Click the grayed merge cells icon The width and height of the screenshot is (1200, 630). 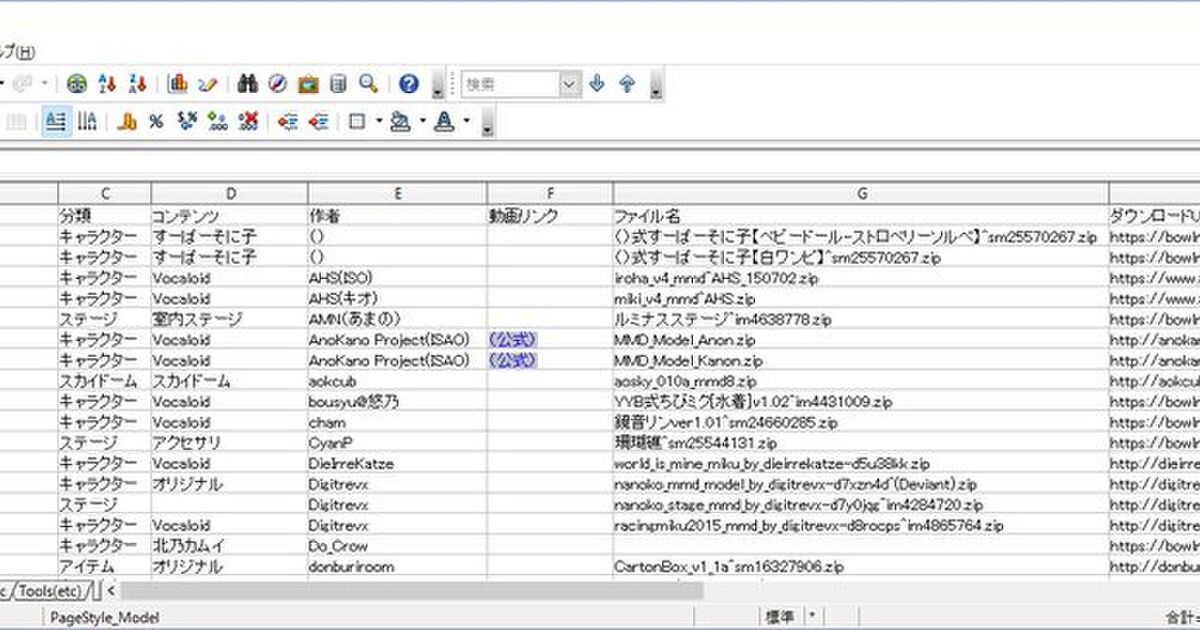pos(17,122)
